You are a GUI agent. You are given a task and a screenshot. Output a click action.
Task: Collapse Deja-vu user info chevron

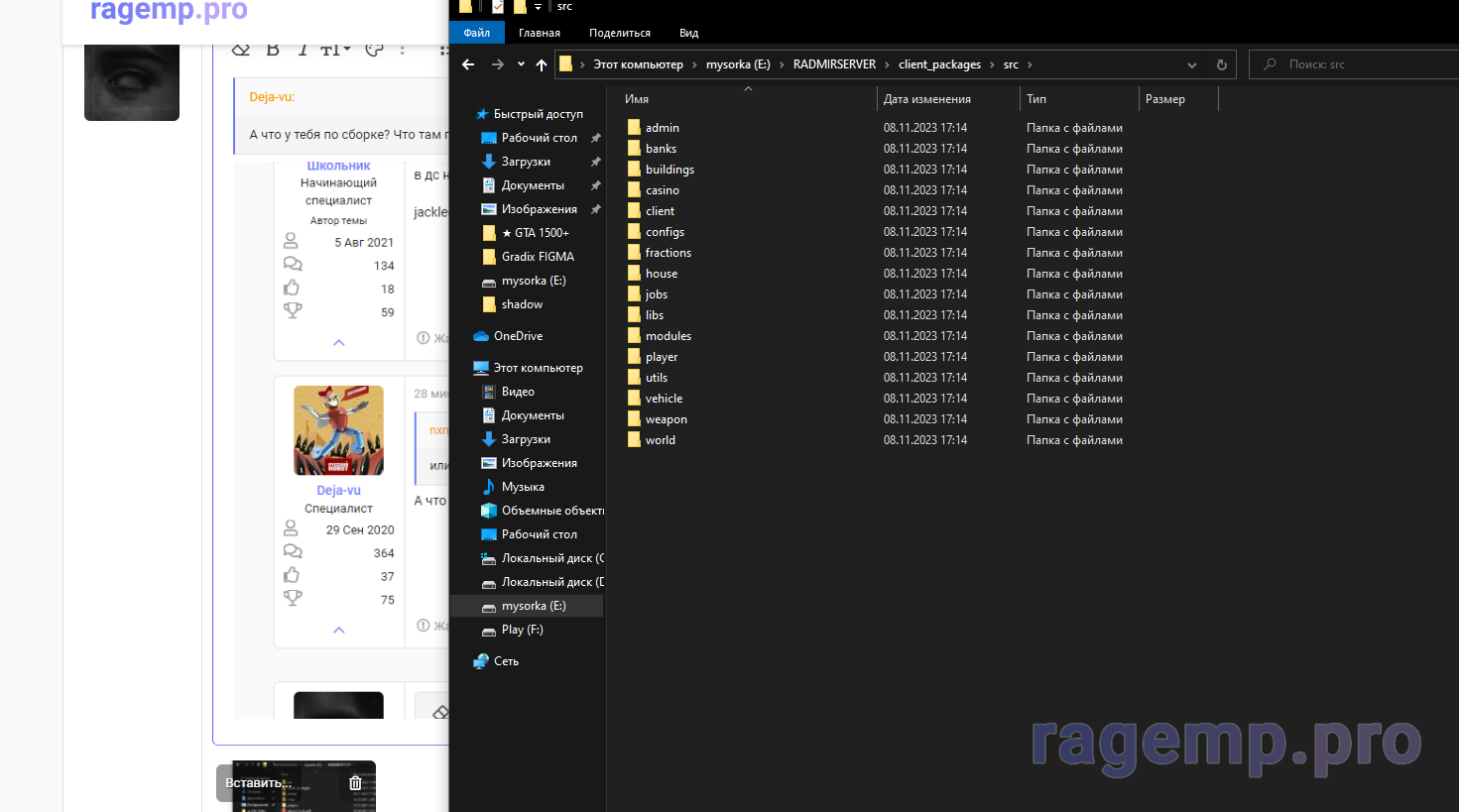coord(338,630)
